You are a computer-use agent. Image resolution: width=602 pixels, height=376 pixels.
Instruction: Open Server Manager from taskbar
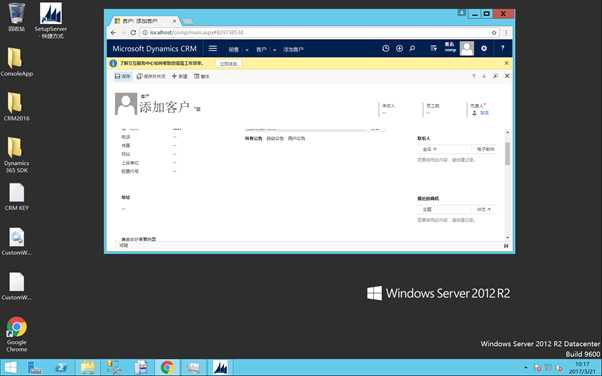tap(35, 368)
